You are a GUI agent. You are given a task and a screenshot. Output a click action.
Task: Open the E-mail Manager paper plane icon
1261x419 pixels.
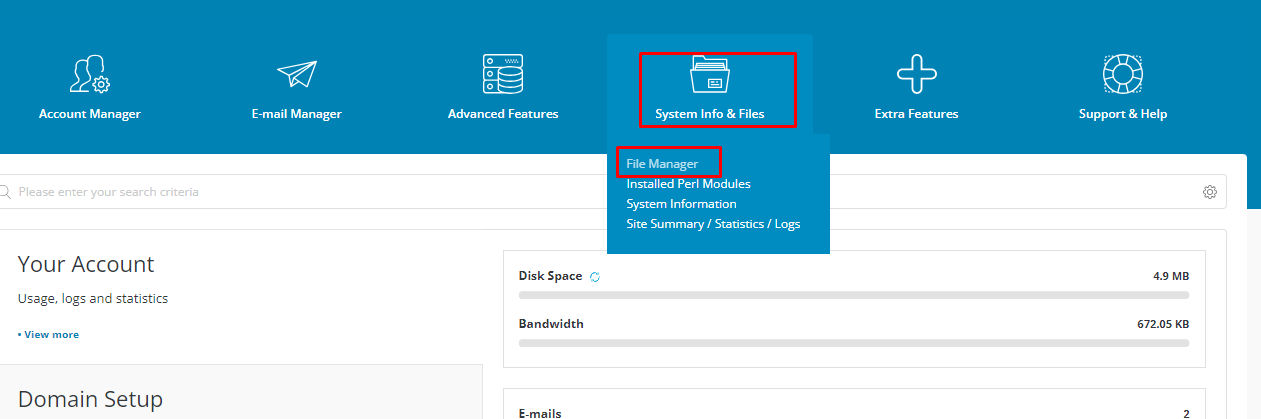coord(296,74)
